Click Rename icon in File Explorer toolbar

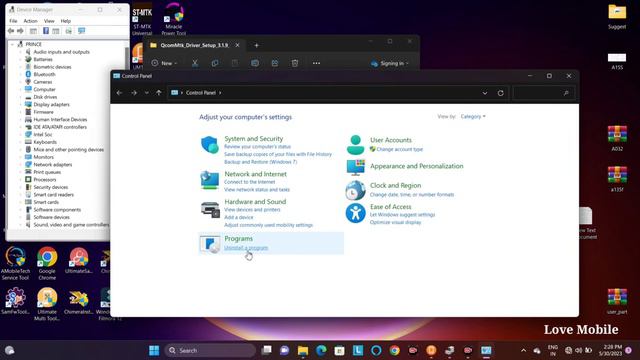[x=255, y=63]
